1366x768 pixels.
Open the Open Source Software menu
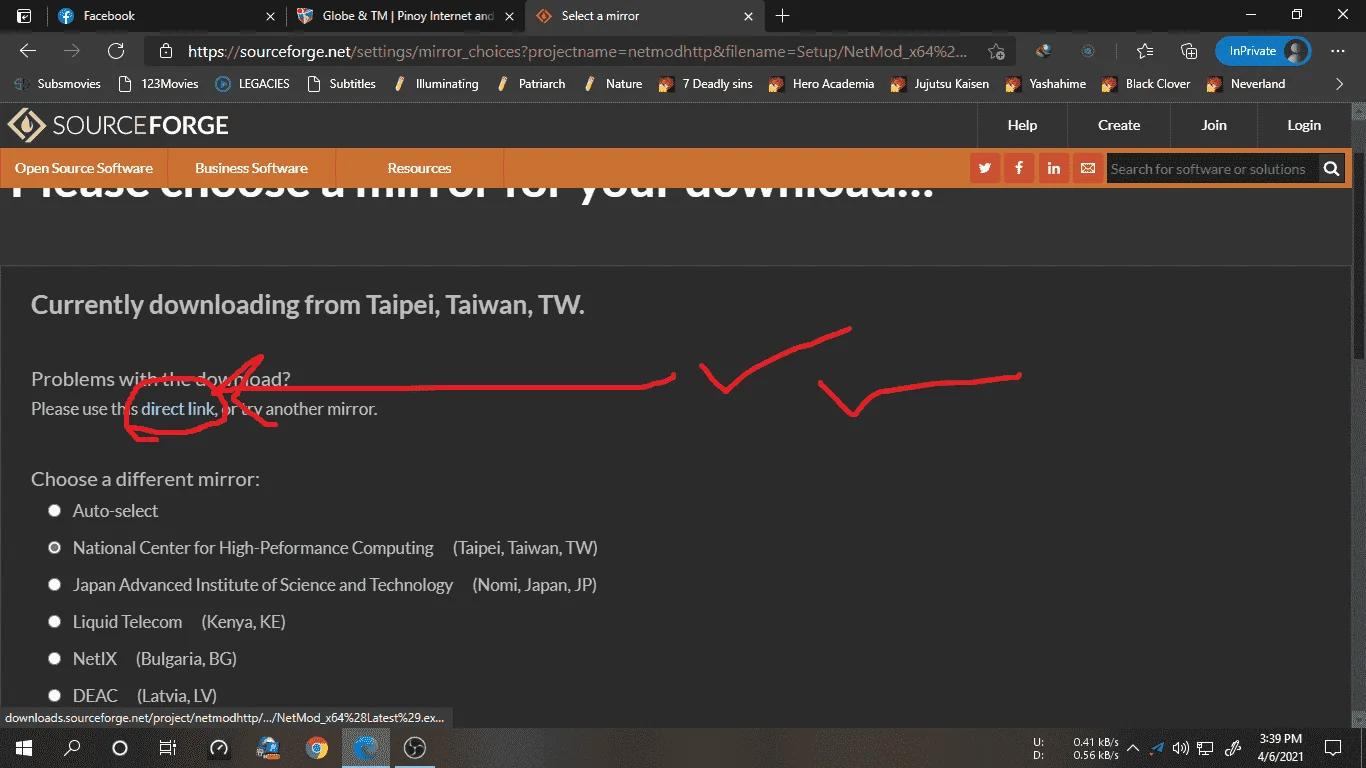pos(84,168)
